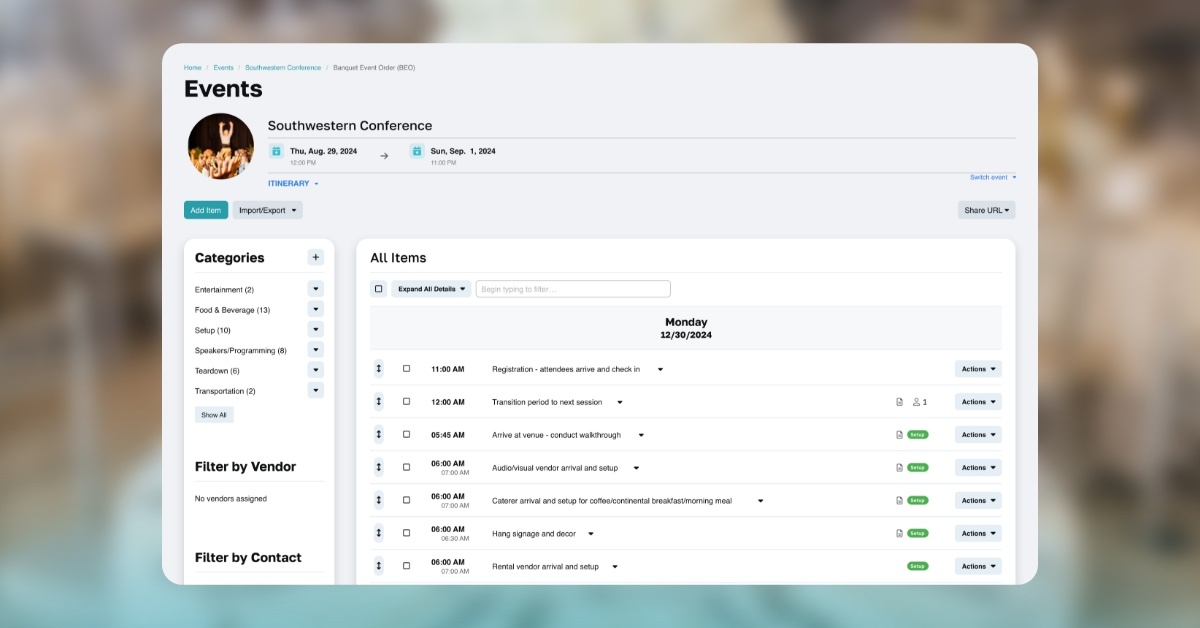
Task: Click drag handle for Rental vendor row
Action: click(379, 566)
